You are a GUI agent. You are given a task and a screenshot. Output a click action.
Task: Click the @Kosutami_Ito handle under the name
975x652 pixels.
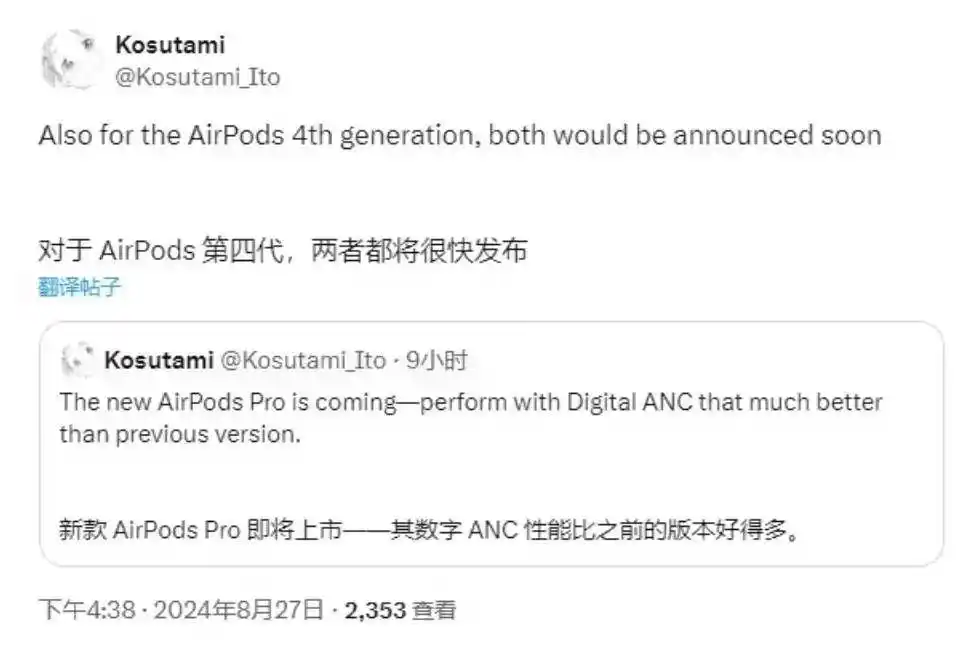coord(198,76)
